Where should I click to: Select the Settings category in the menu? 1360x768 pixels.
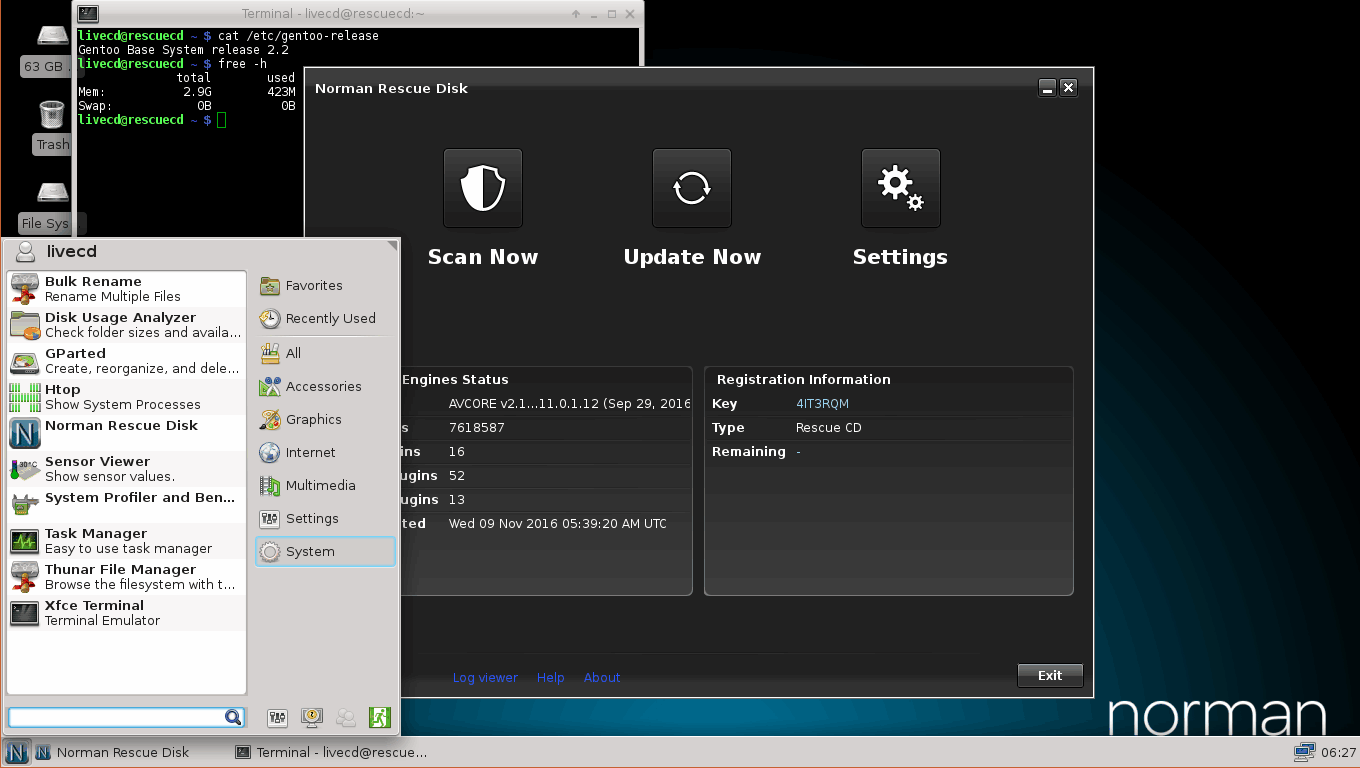coord(325,518)
